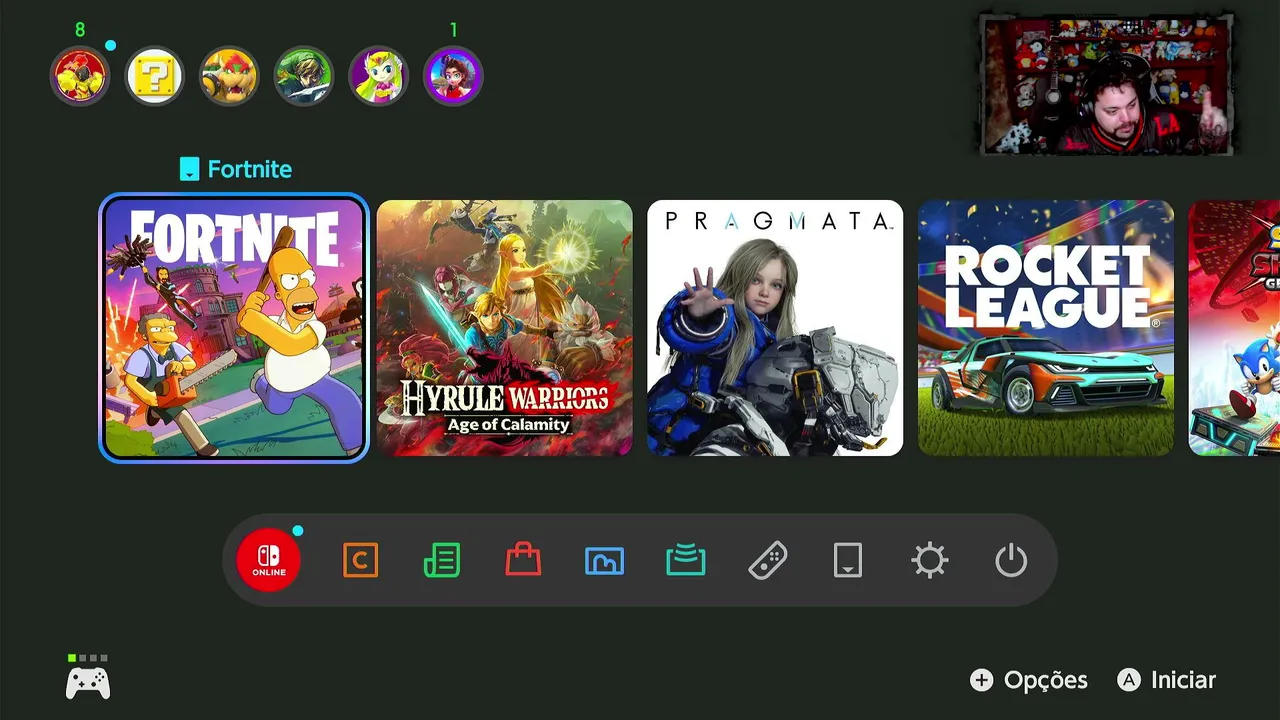Open the Virtual Game Cards icon

tap(848, 560)
